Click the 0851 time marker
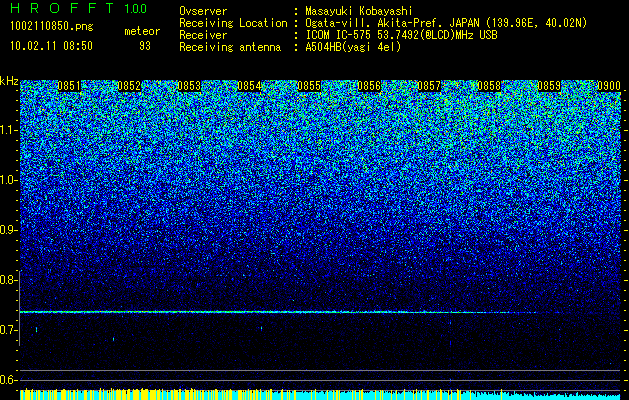The height and width of the screenshot is (400, 629). (x=69, y=86)
